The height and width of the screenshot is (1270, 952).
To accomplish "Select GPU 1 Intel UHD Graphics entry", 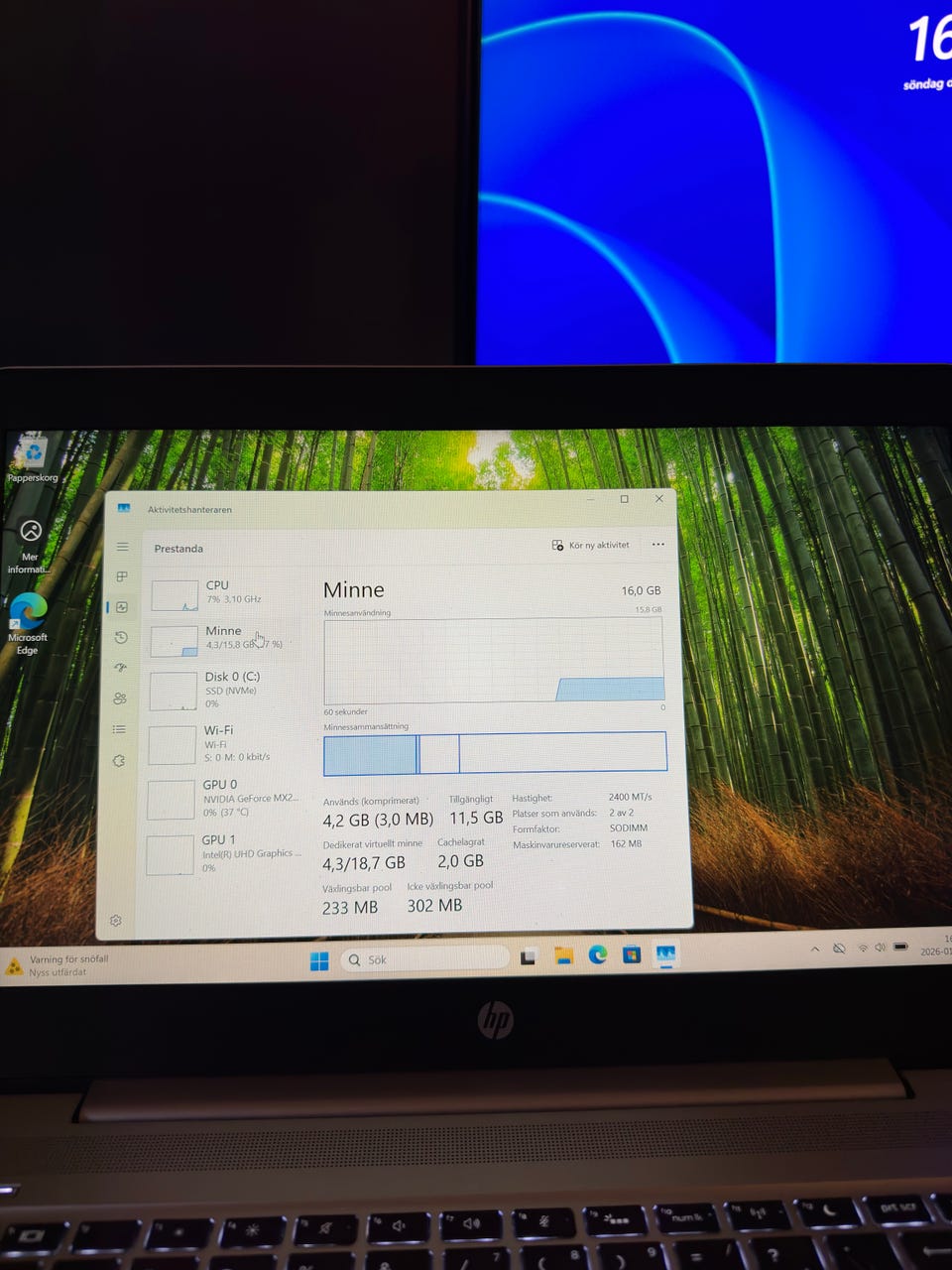I will (x=223, y=853).
